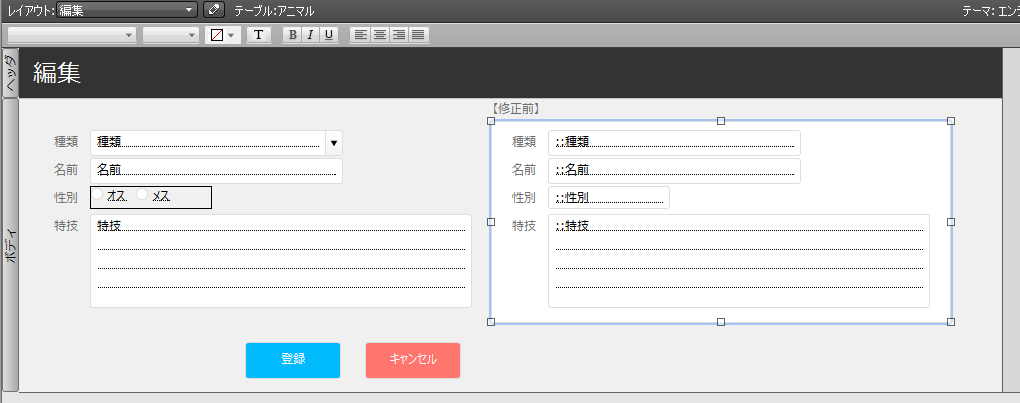
Task: Align text center
Action: pyautogui.click(x=379, y=35)
